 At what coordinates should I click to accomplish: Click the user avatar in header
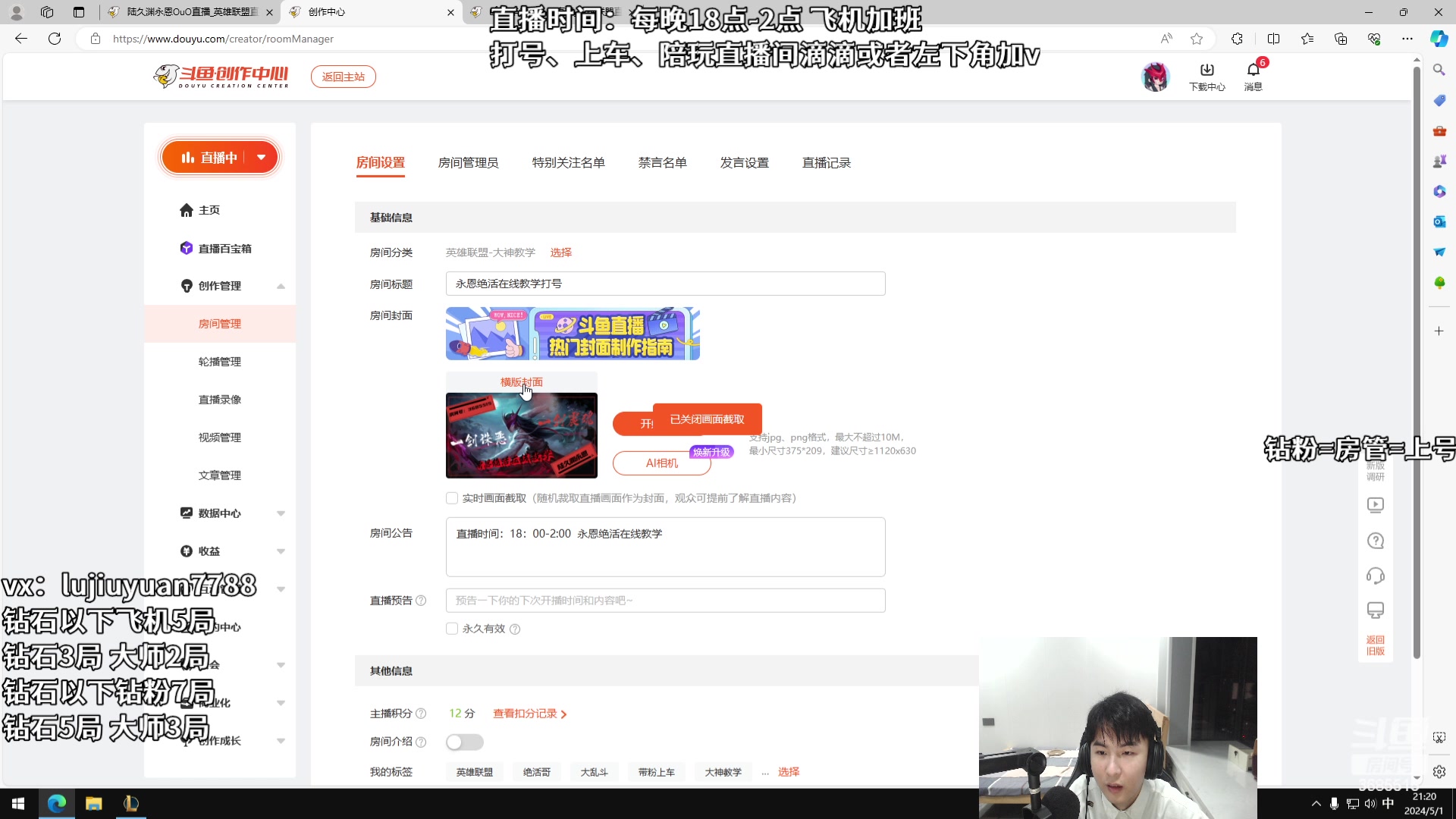(x=1155, y=77)
